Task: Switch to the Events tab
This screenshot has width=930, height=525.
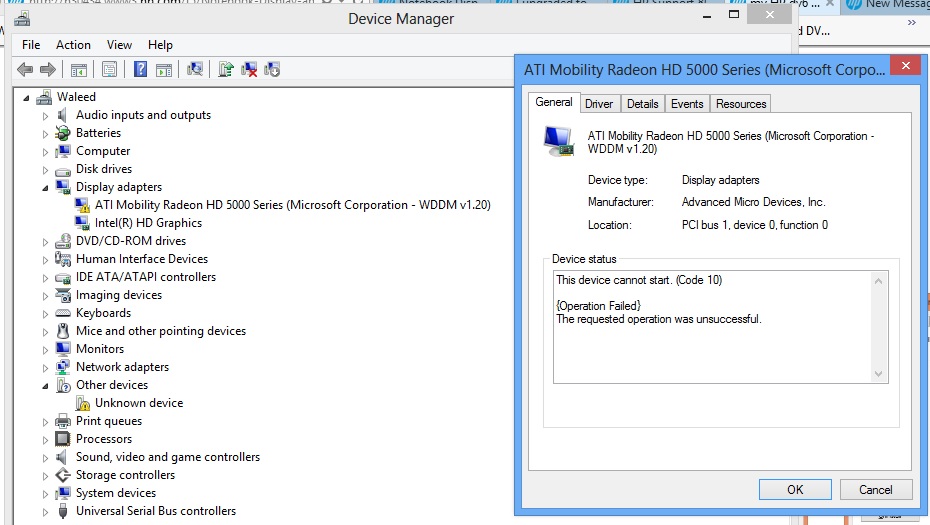Action: [687, 104]
